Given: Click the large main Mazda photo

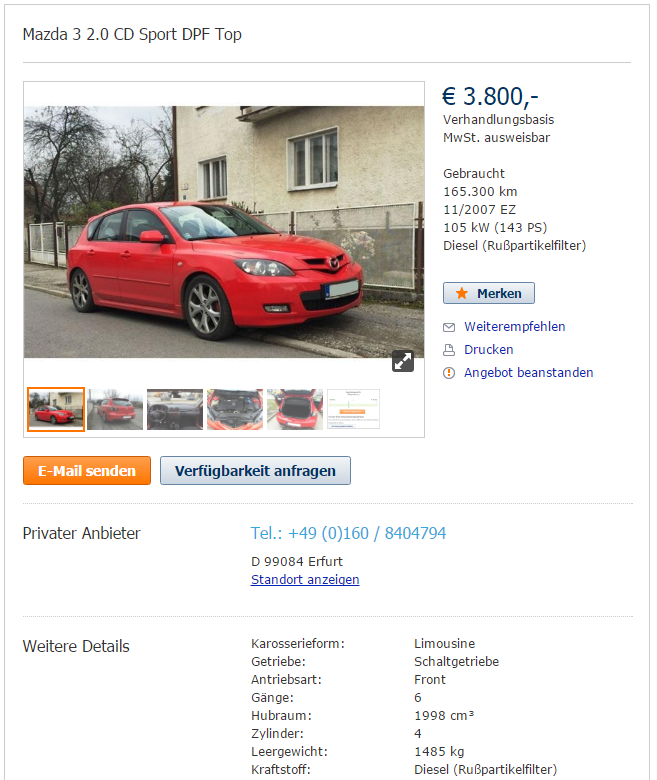Looking at the screenshot, I should [224, 232].
